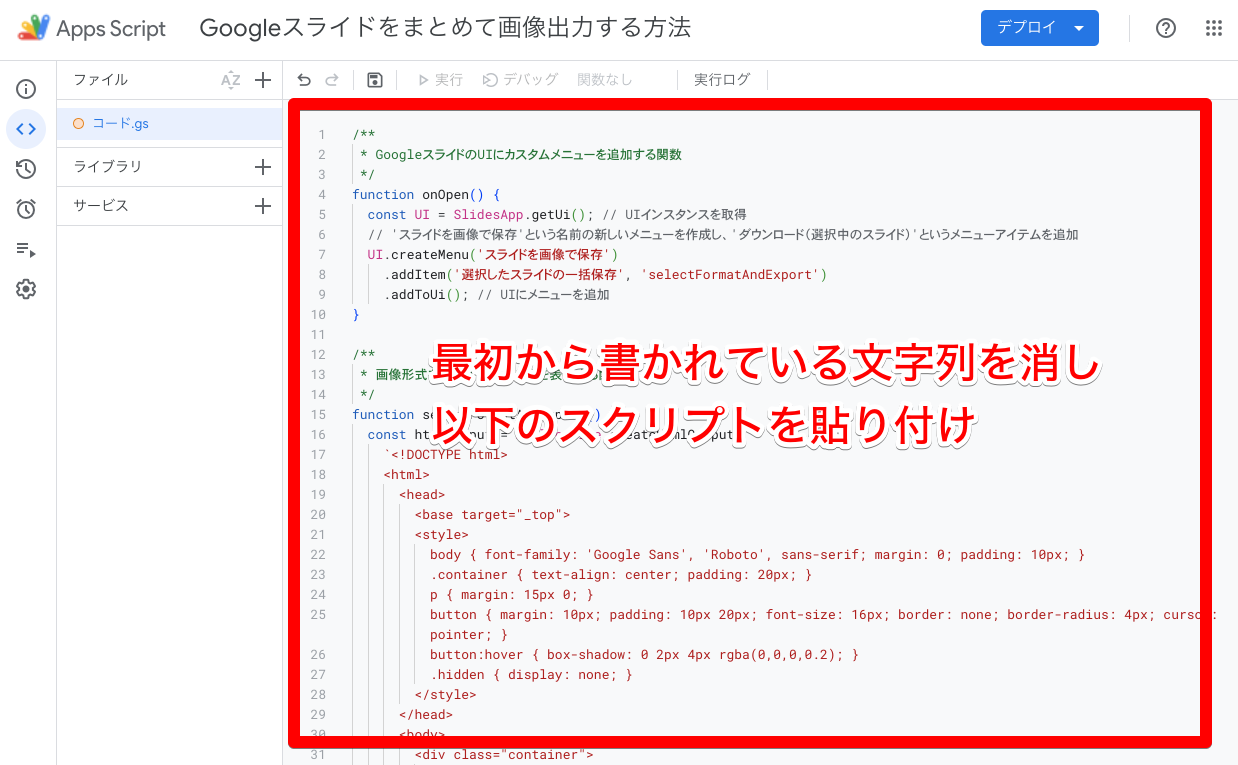Viewport: 1238px width, 765px height.
Task: Open the project history icon
Action: click(26, 169)
